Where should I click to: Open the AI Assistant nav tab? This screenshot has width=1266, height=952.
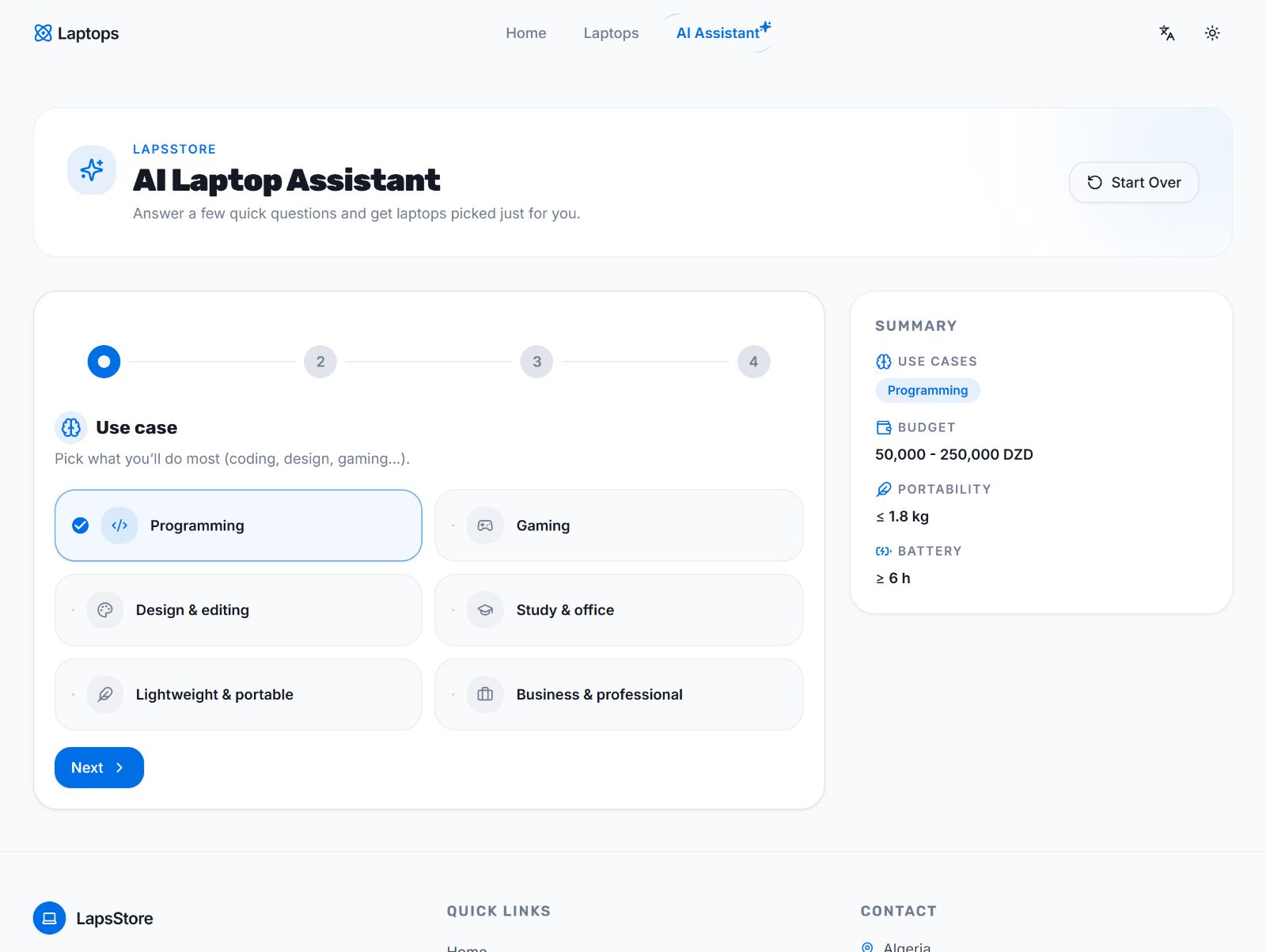coord(718,33)
